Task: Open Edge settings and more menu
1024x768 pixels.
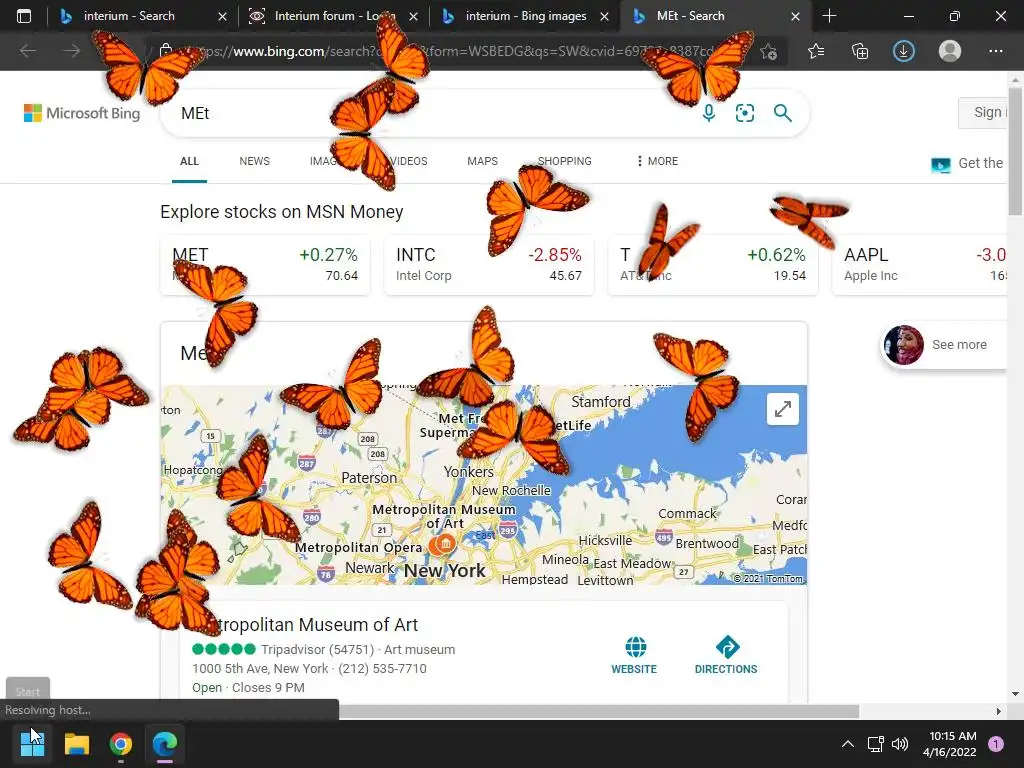Action: coord(995,51)
